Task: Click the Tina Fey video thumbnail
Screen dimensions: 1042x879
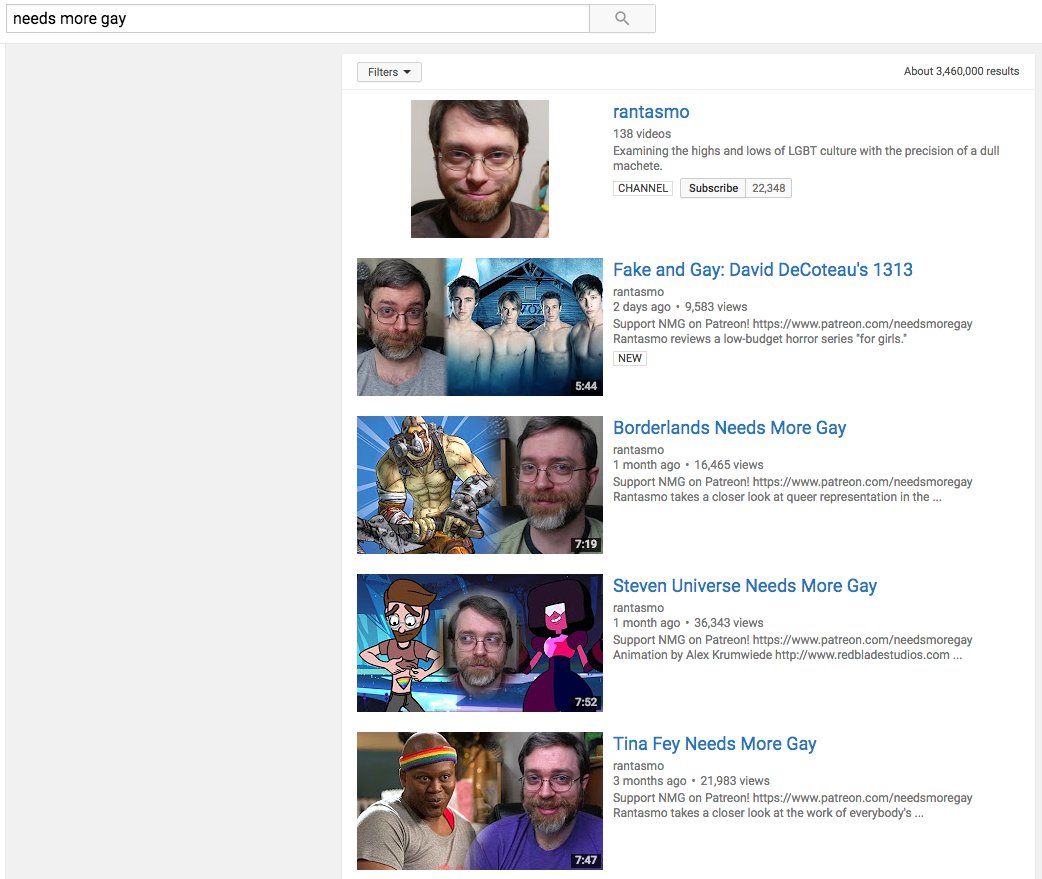Action: [480, 801]
